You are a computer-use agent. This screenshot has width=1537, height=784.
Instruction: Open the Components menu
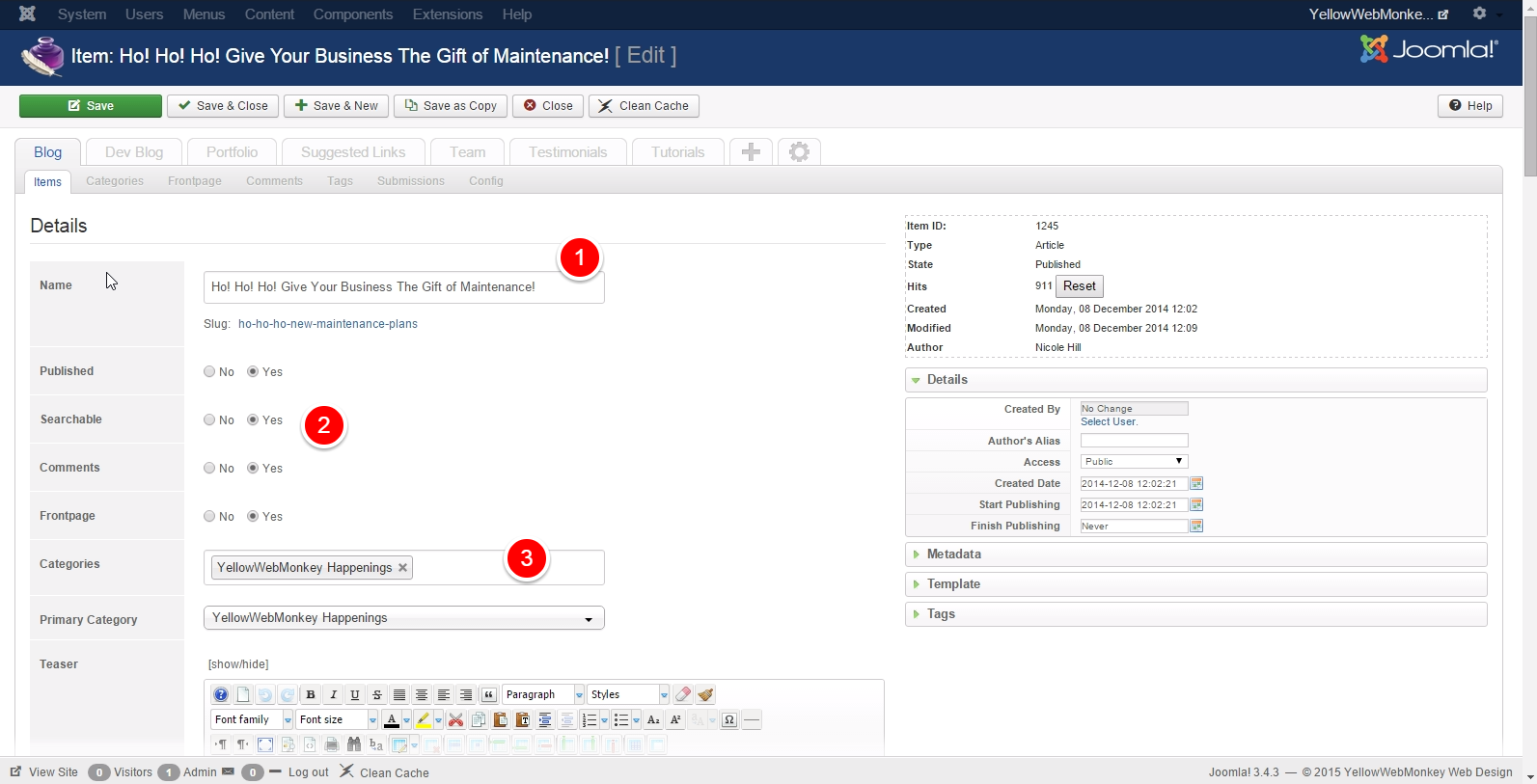[353, 14]
